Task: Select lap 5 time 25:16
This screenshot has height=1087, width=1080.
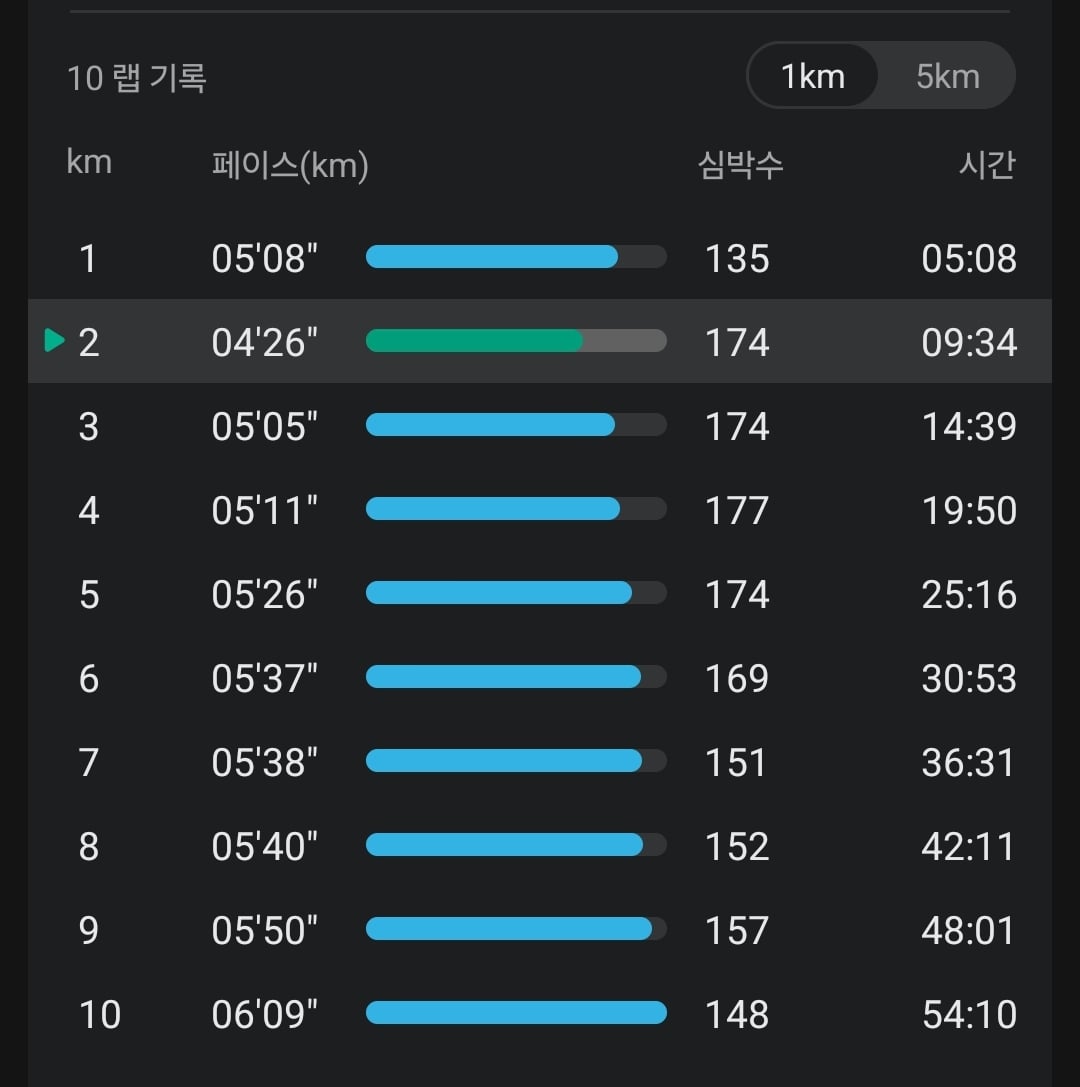Action: click(x=968, y=594)
